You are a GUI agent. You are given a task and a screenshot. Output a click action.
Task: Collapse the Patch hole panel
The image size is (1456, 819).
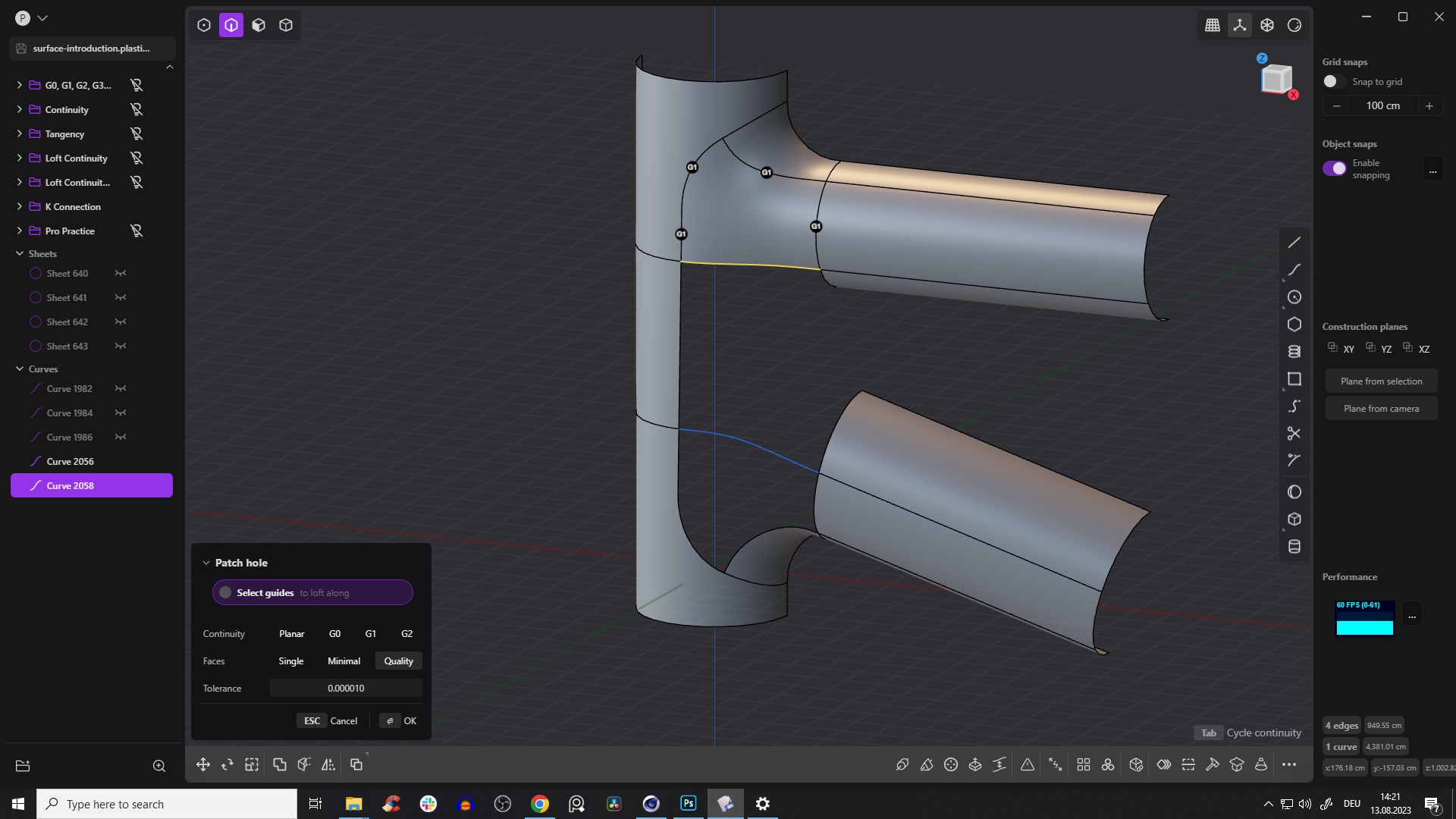click(206, 563)
